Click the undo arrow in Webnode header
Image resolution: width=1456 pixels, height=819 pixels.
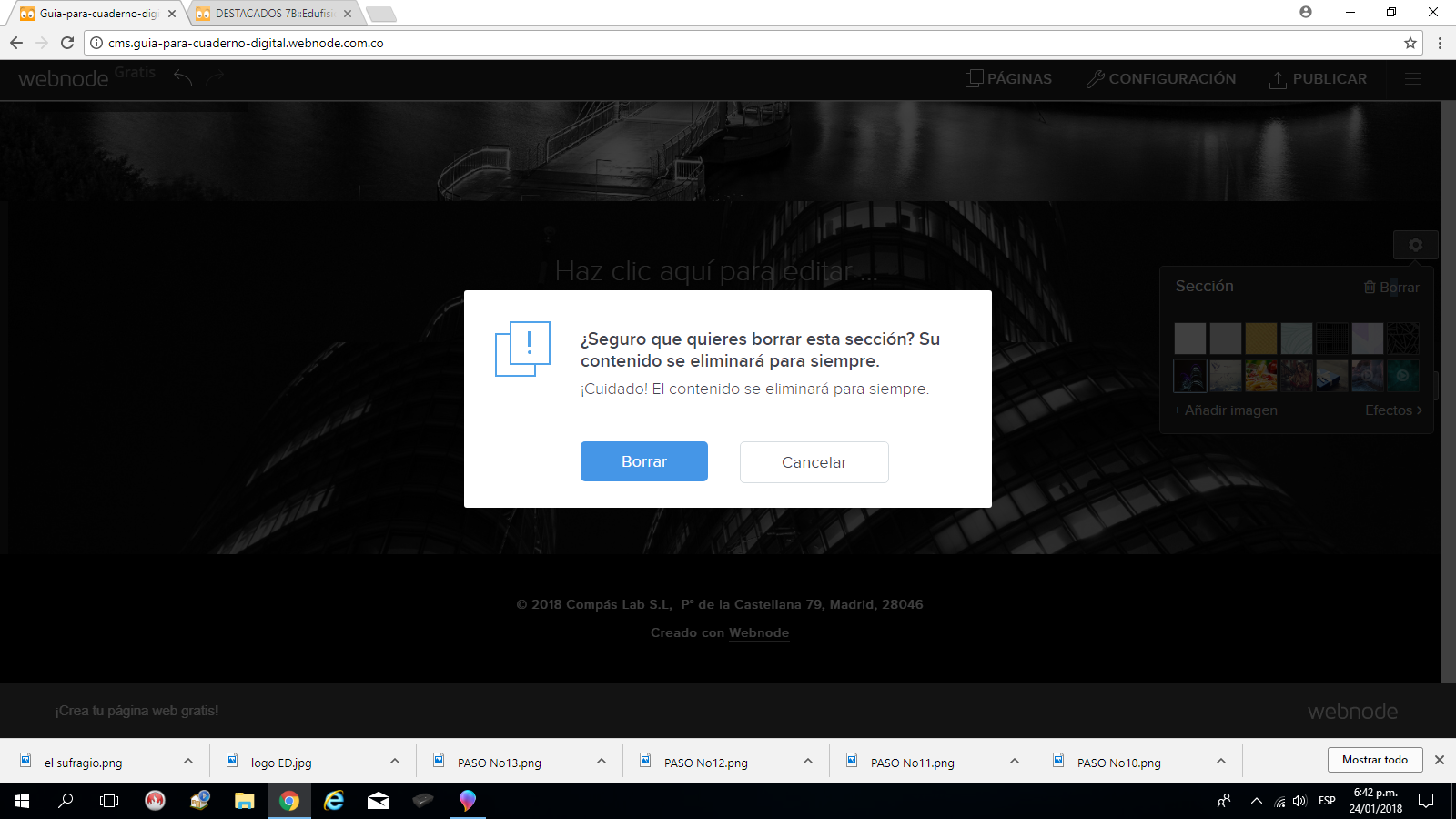click(183, 78)
